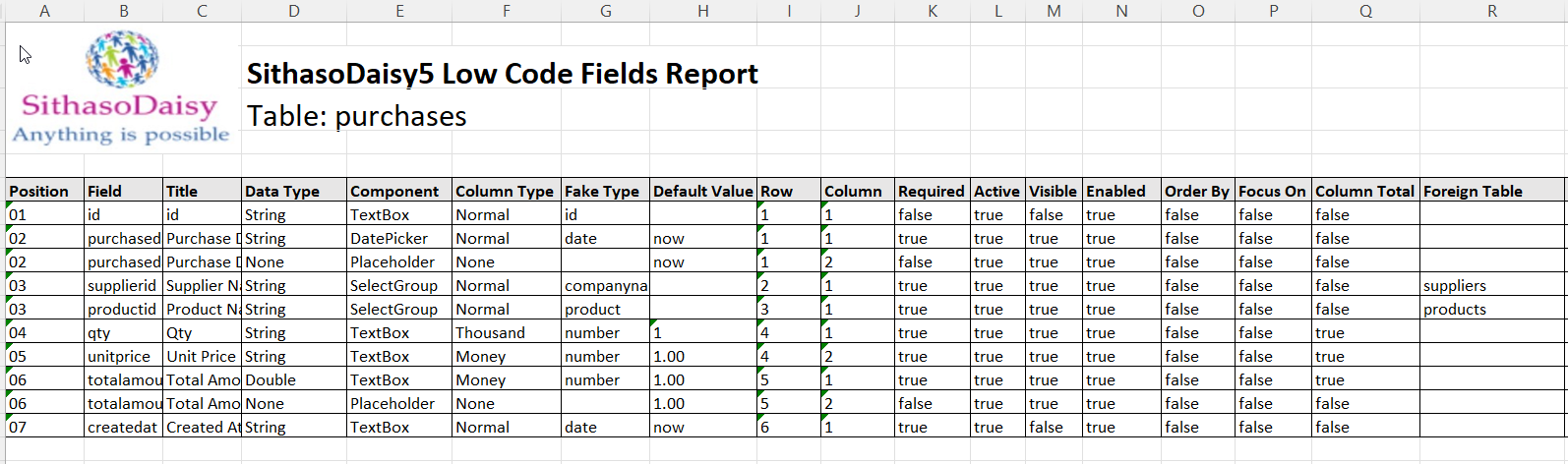Image resolution: width=1568 pixels, height=464 pixels.
Task: Select column A by its header
Action: pos(44,11)
